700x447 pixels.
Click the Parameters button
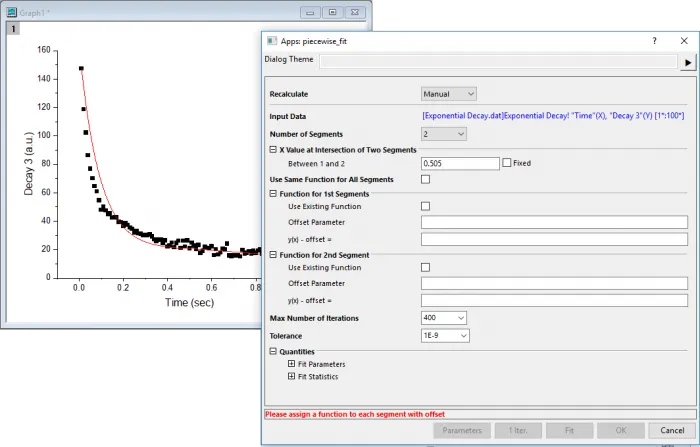point(462,430)
